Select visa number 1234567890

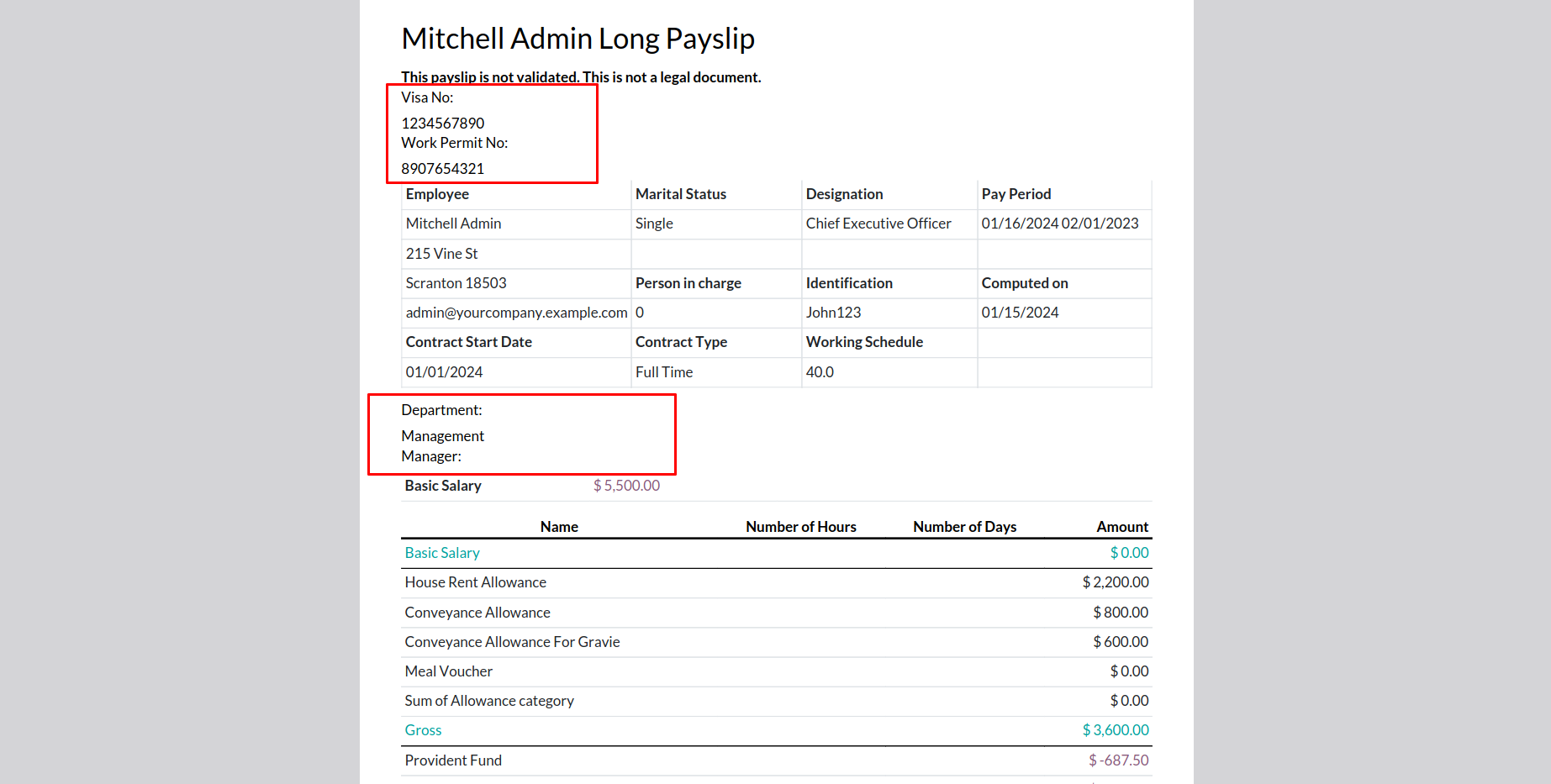tap(442, 124)
